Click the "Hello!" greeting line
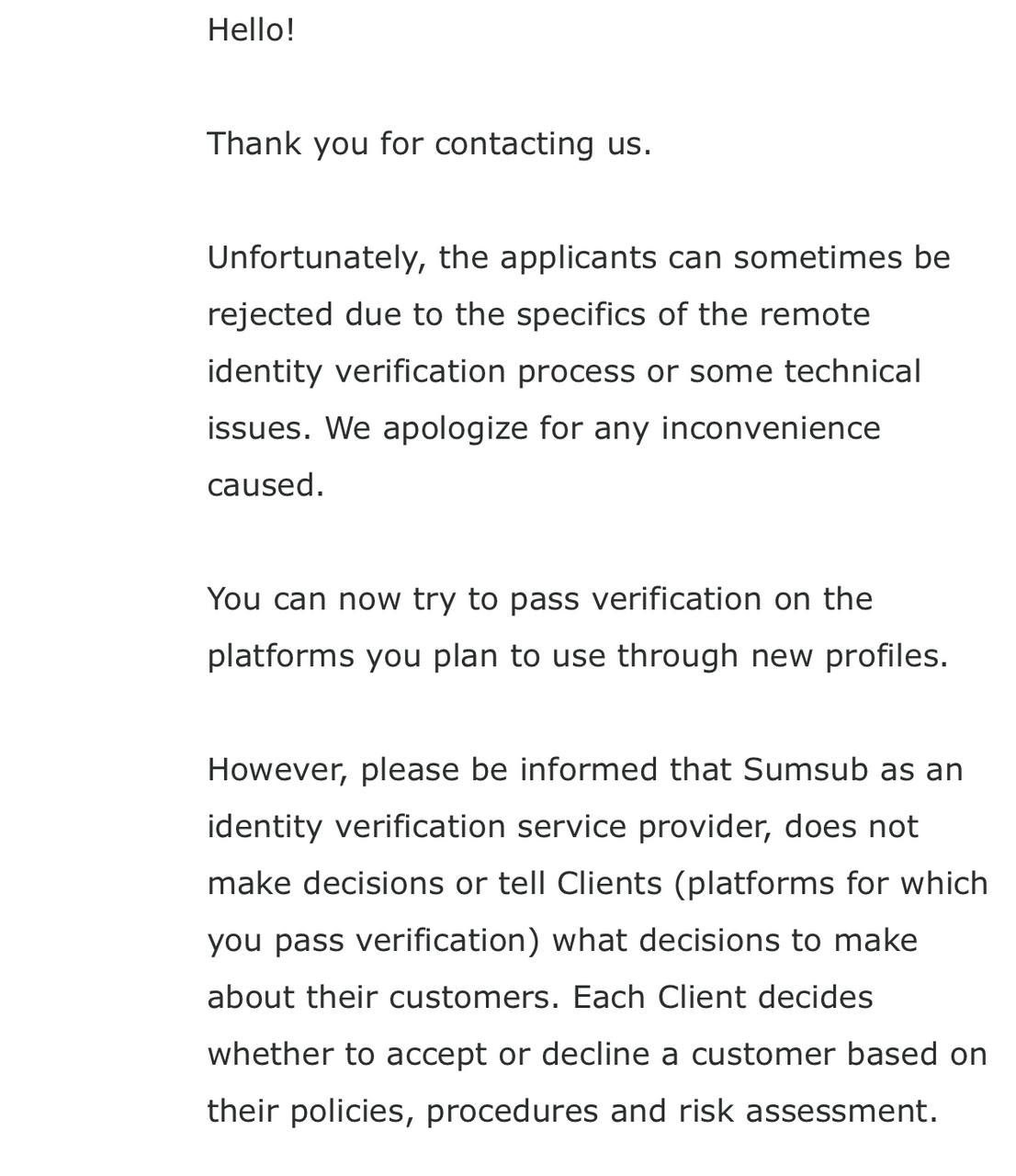Image resolution: width=1016 pixels, height=1176 pixels. [251, 29]
